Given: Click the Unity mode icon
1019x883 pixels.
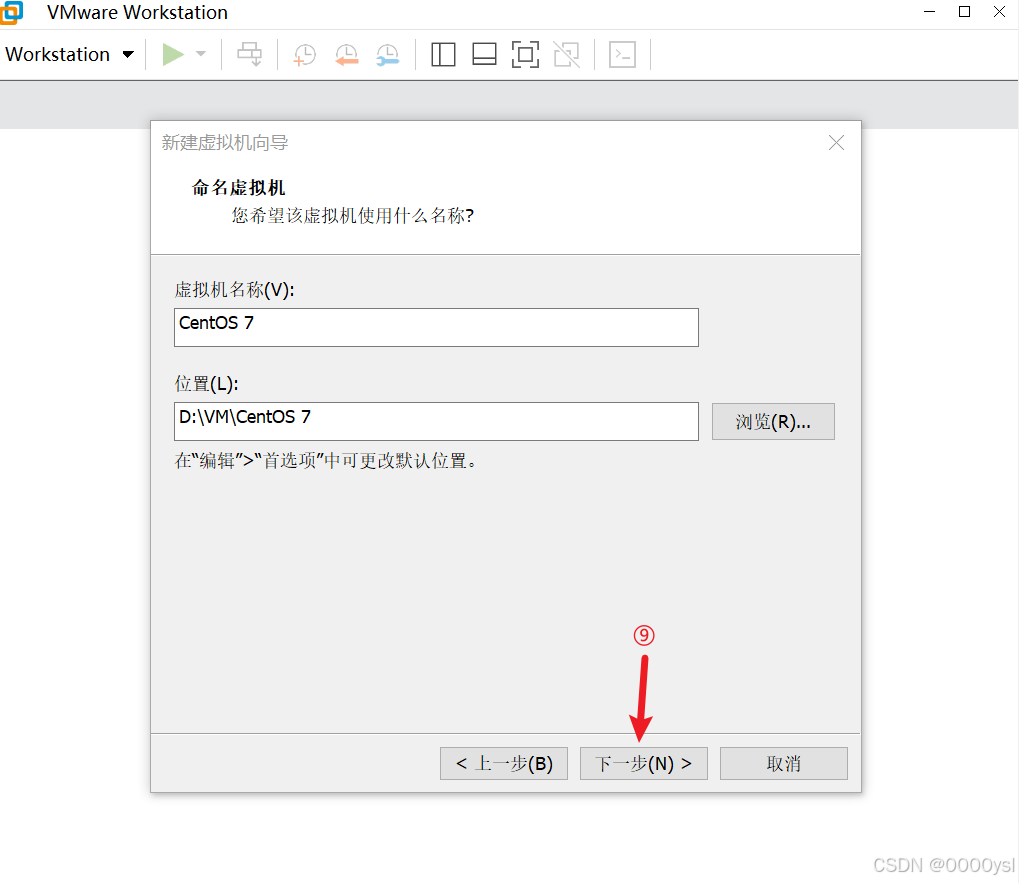Looking at the screenshot, I should (567, 55).
